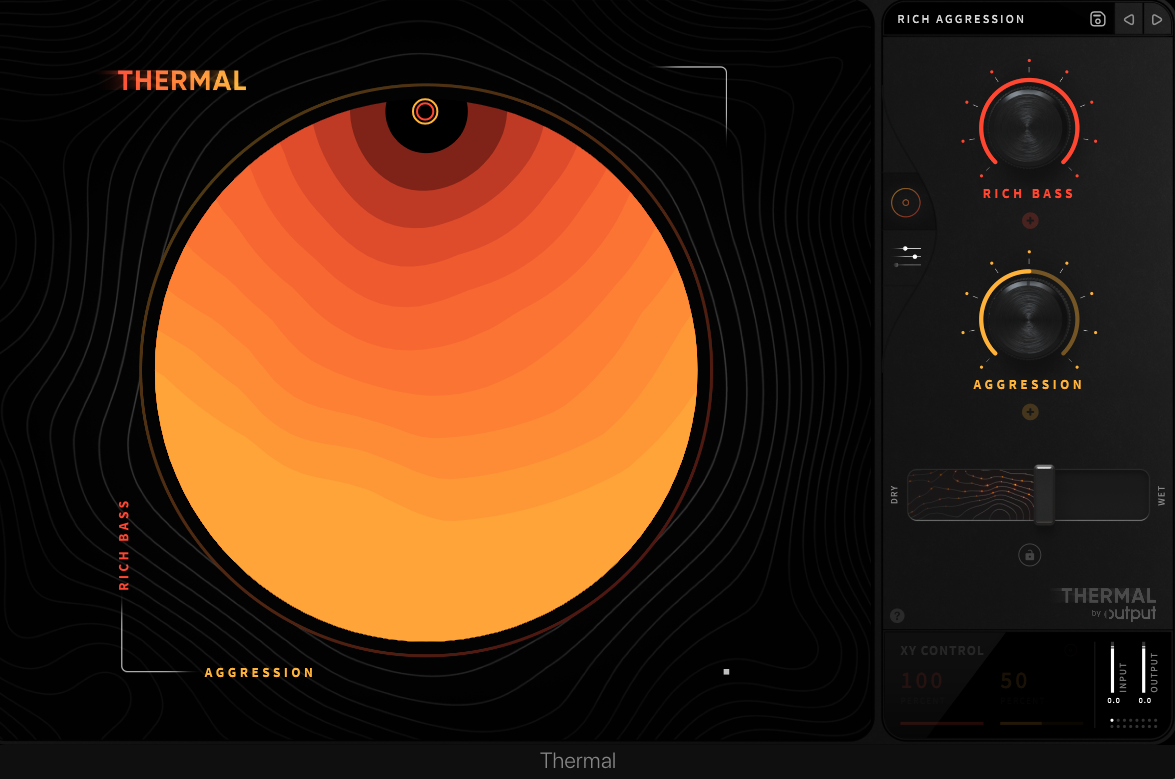1175x779 pixels.
Task: Click the XY Control 100 percent value
Action: (x=922, y=681)
